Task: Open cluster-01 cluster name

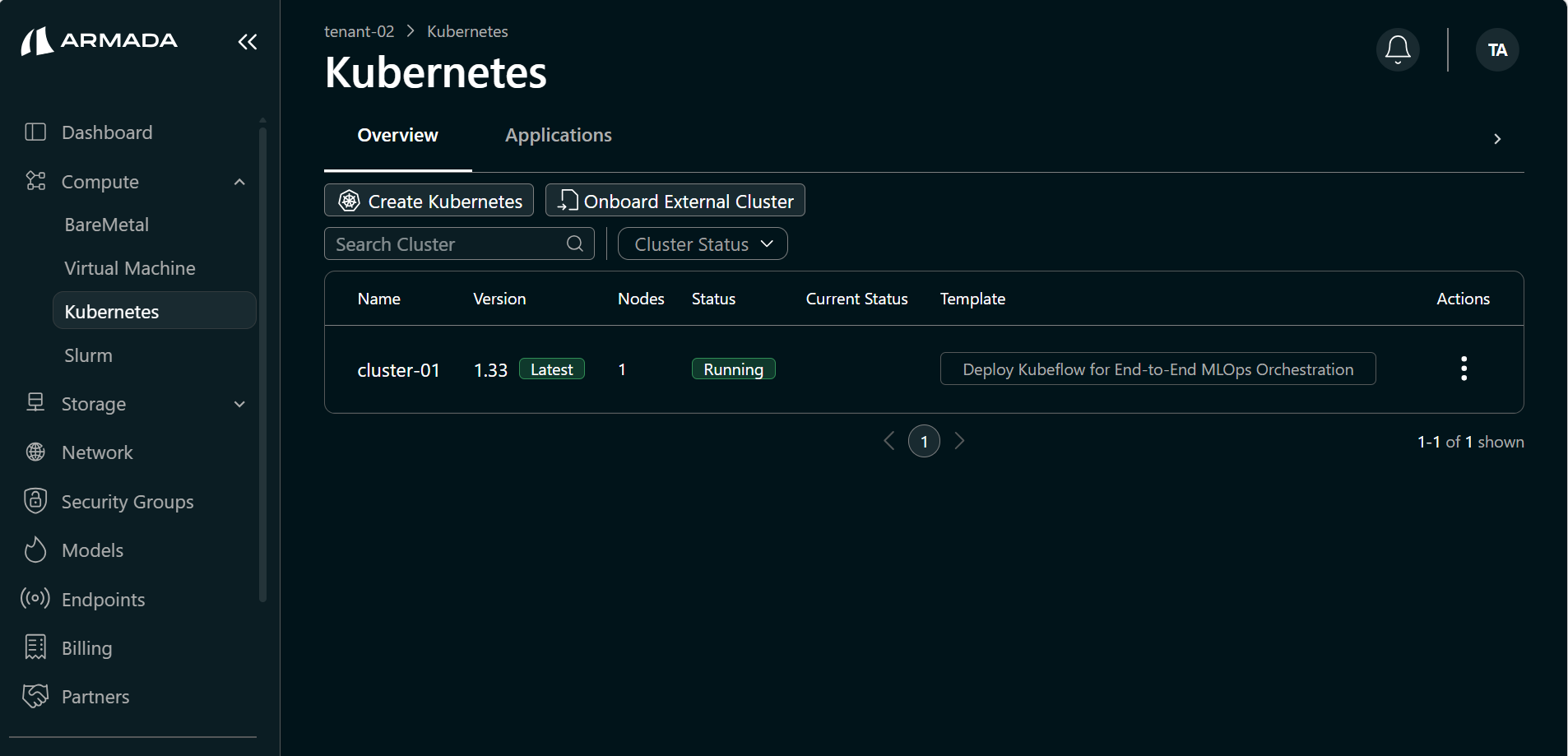Action: (x=398, y=370)
